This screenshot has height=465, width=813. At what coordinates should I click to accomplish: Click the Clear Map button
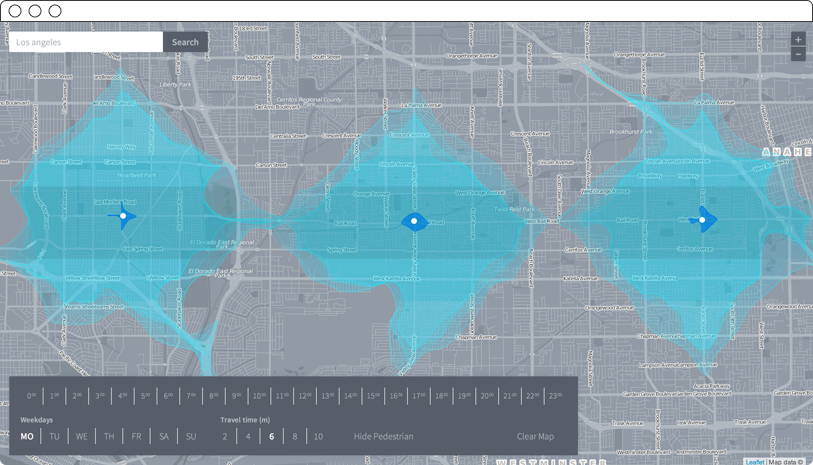535,437
